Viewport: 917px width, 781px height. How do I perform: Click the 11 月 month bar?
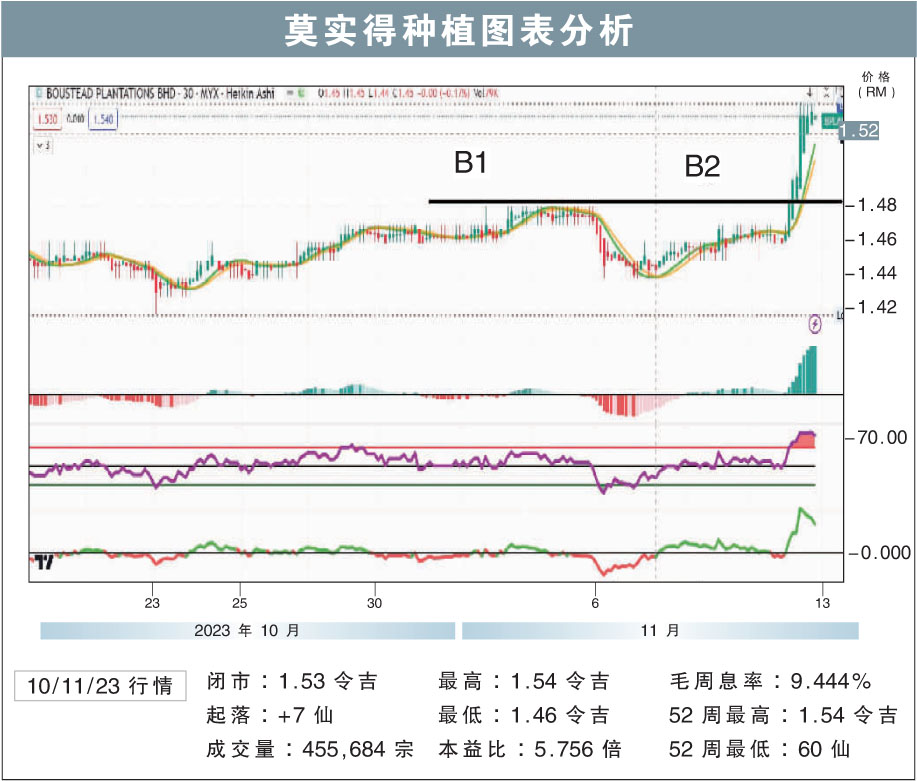[660, 631]
